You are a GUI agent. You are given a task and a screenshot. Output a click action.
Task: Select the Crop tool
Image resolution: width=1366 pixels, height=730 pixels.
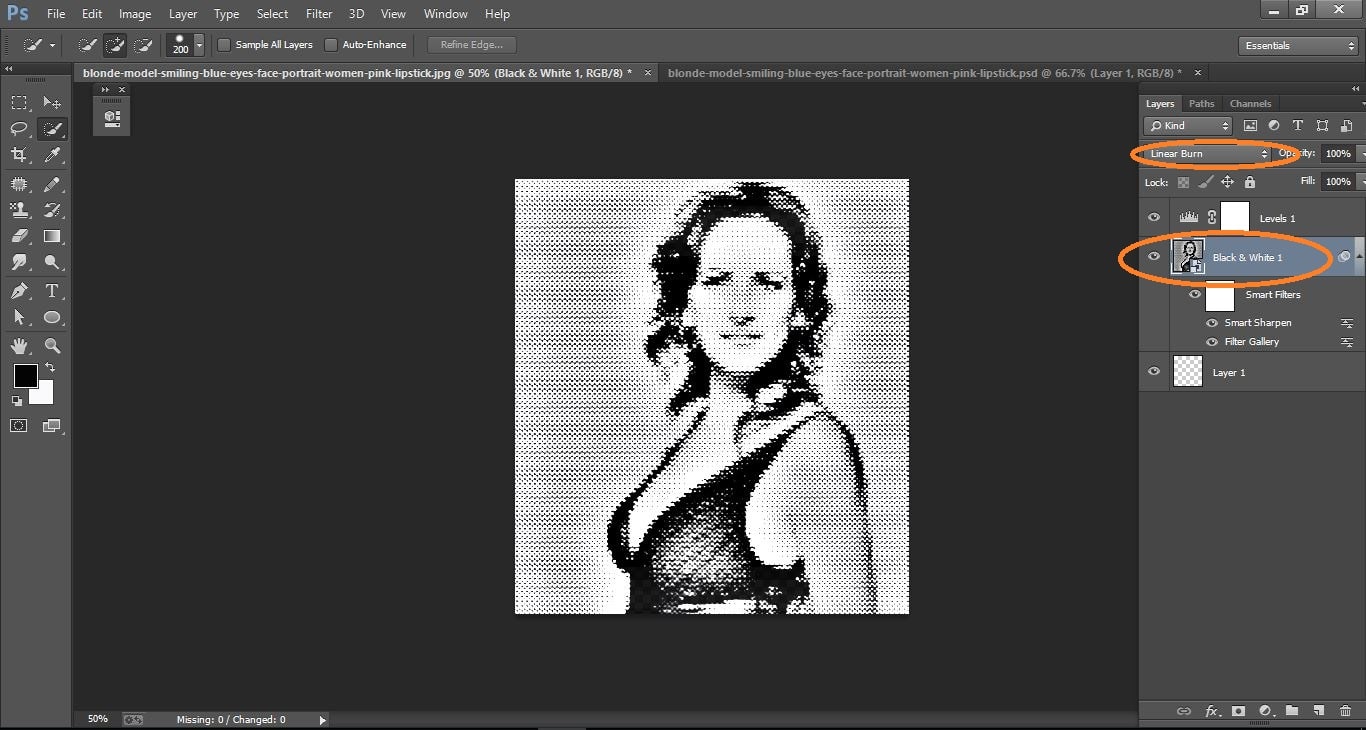[18, 155]
